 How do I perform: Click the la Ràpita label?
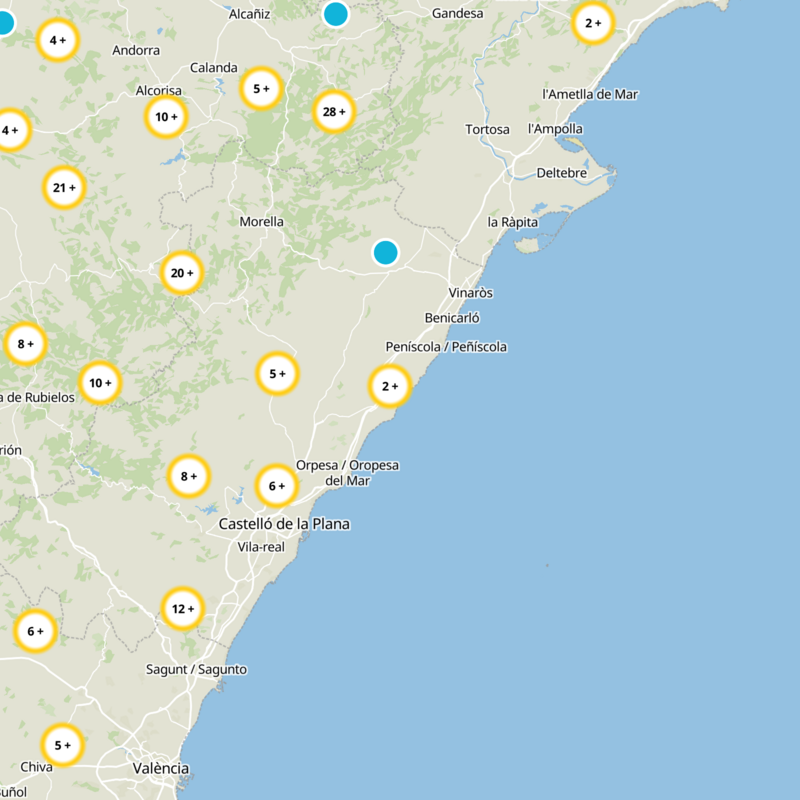coord(513,222)
